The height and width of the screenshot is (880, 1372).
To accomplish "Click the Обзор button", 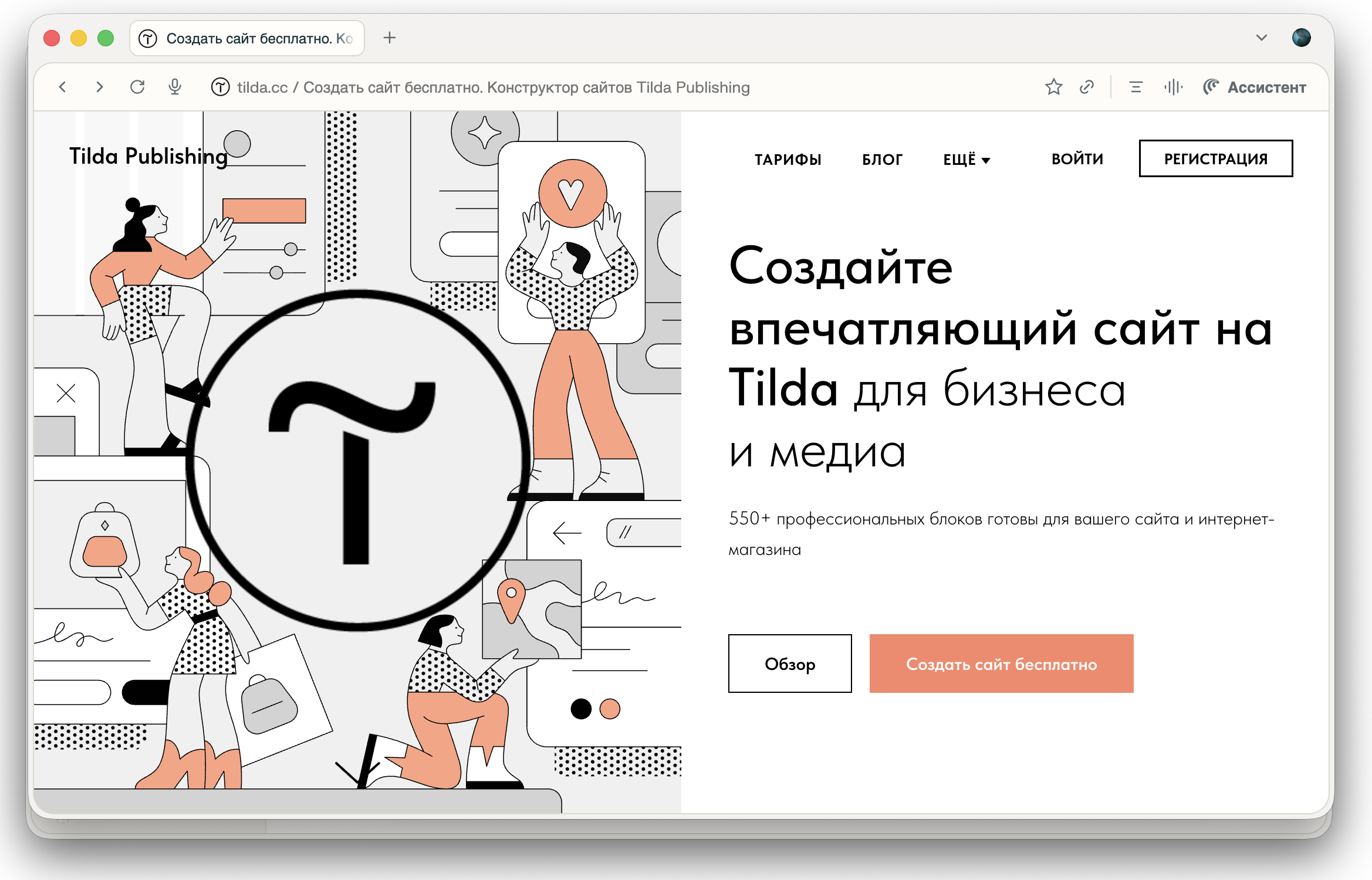I will coord(790,664).
